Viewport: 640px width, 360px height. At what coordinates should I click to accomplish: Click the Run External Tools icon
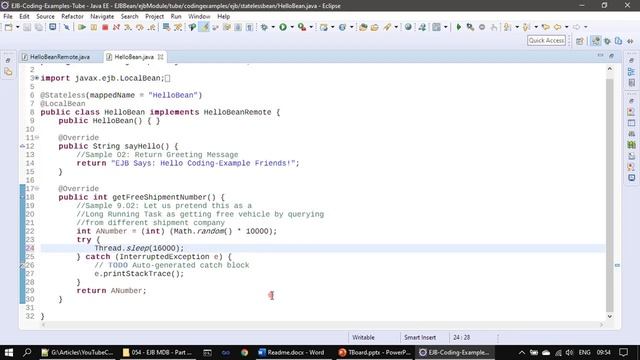[302, 27]
